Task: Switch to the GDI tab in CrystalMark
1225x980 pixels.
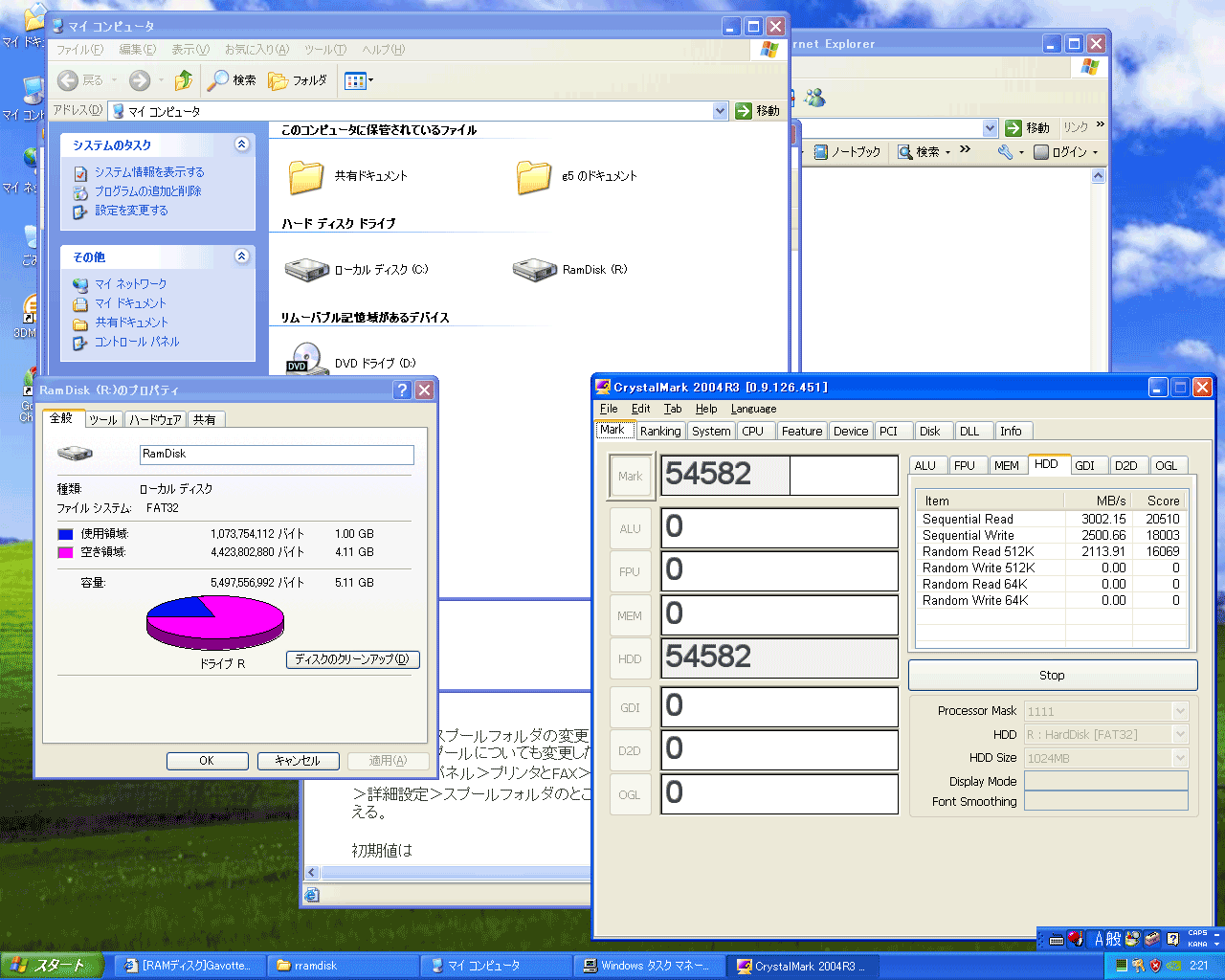Action: tap(1084, 465)
